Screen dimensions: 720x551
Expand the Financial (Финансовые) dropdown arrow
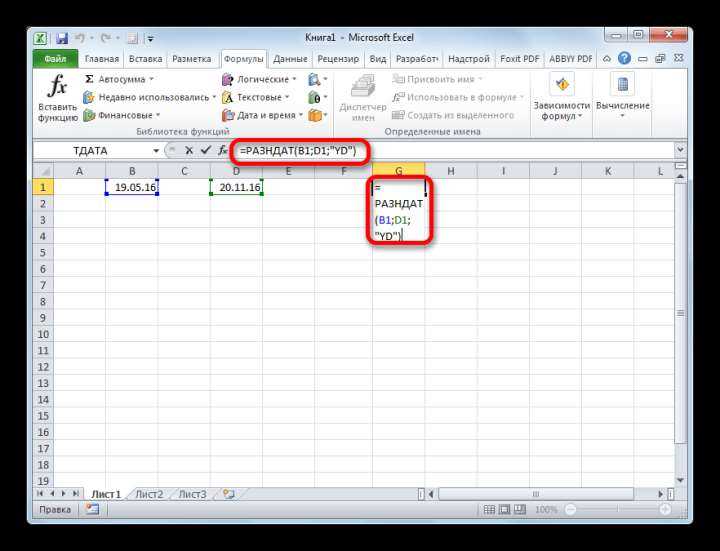click(x=158, y=115)
